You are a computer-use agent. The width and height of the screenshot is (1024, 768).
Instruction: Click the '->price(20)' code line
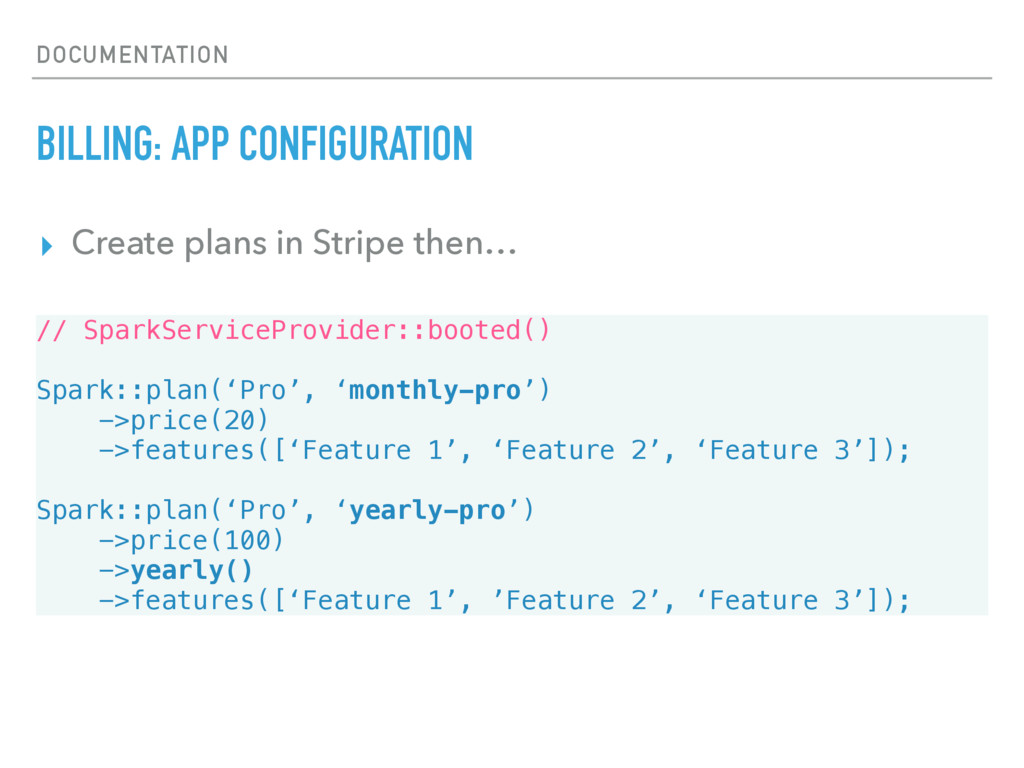tap(183, 420)
